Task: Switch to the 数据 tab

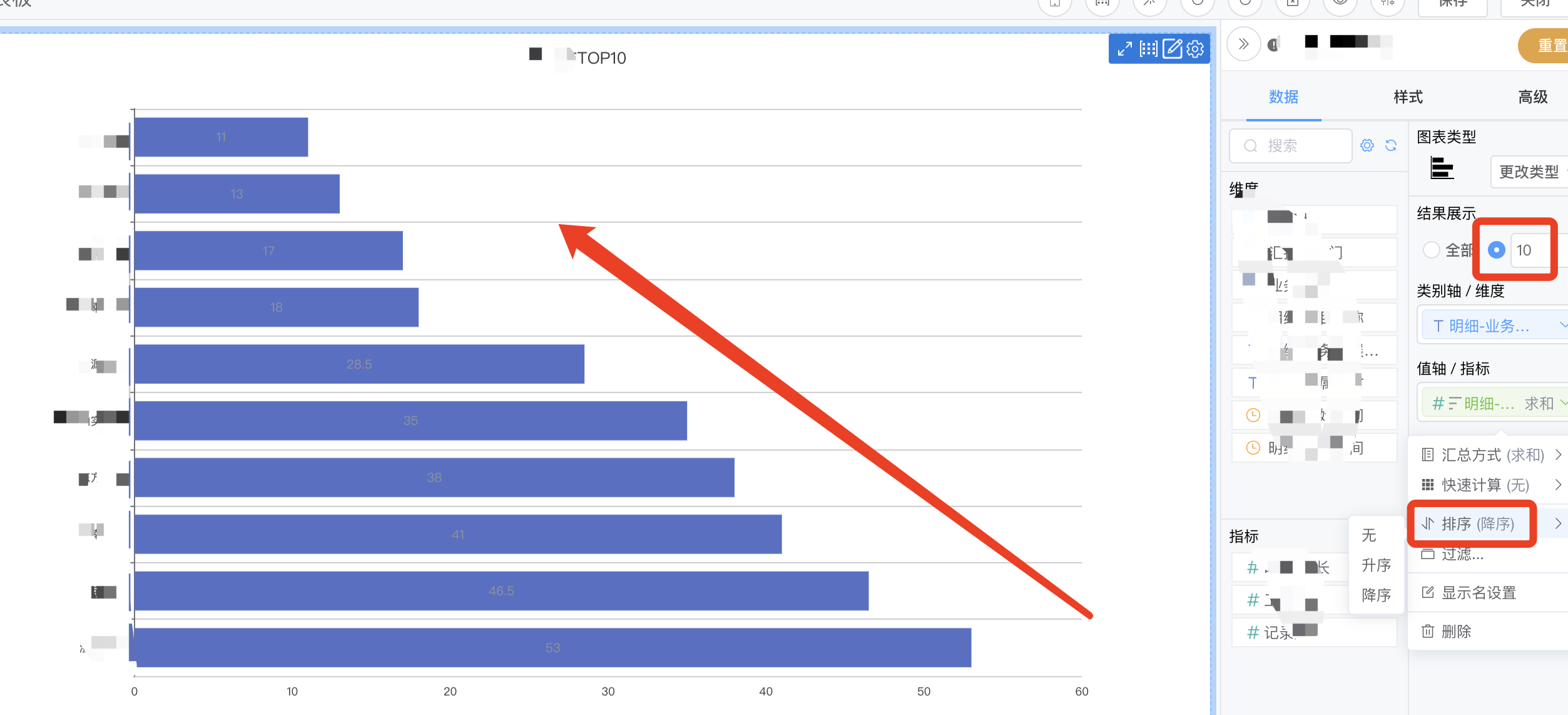Action: [x=1283, y=96]
